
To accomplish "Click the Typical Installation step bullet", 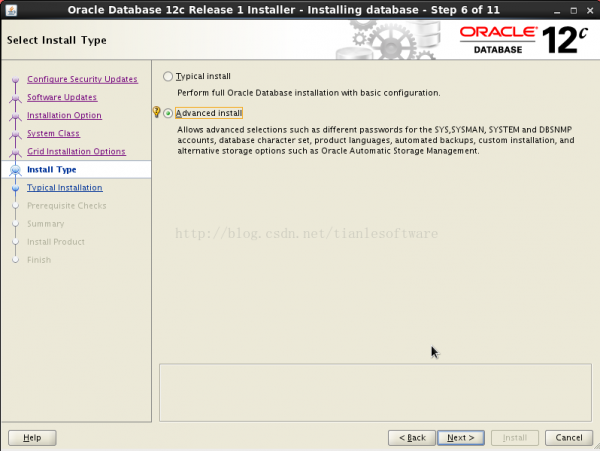I will [15, 188].
